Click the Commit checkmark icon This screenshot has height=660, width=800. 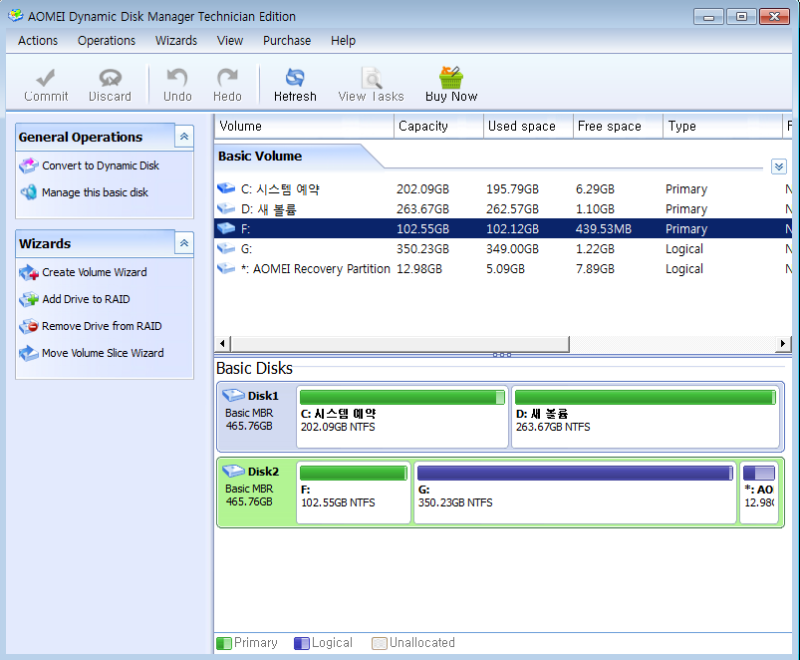click(x=45, y=78)
